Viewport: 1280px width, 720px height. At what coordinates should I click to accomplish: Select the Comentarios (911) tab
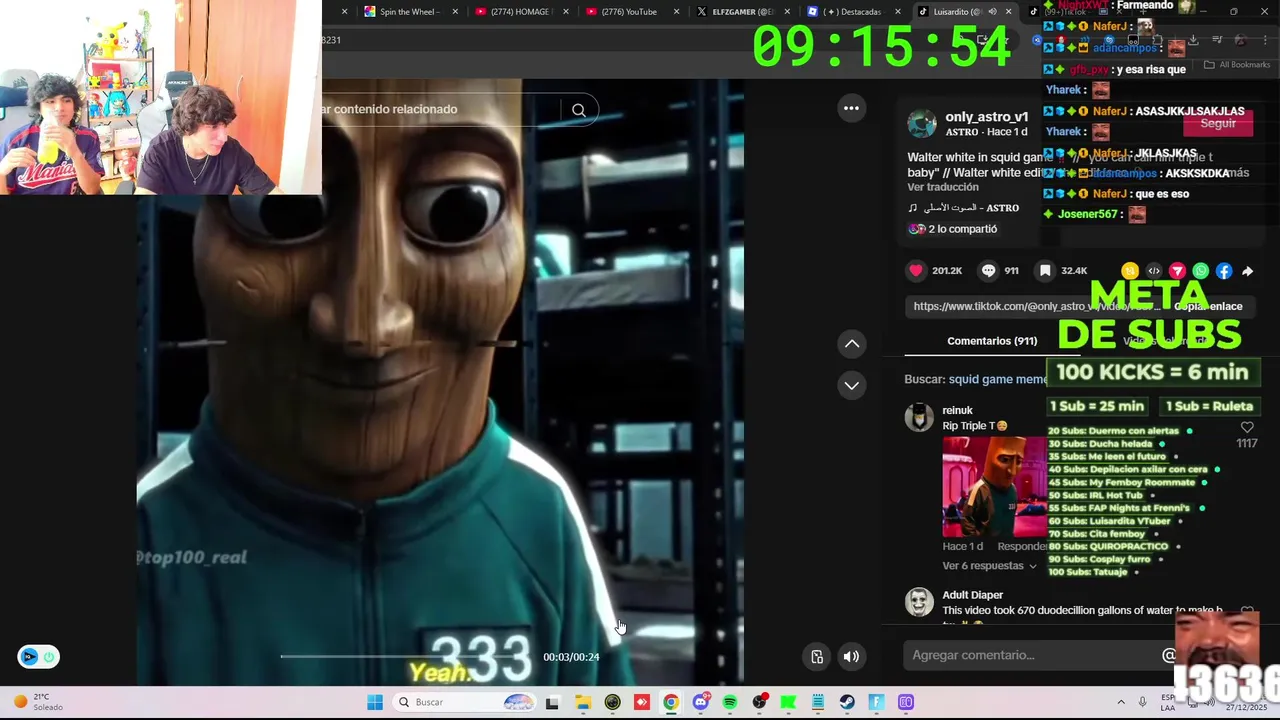[992, 341]
